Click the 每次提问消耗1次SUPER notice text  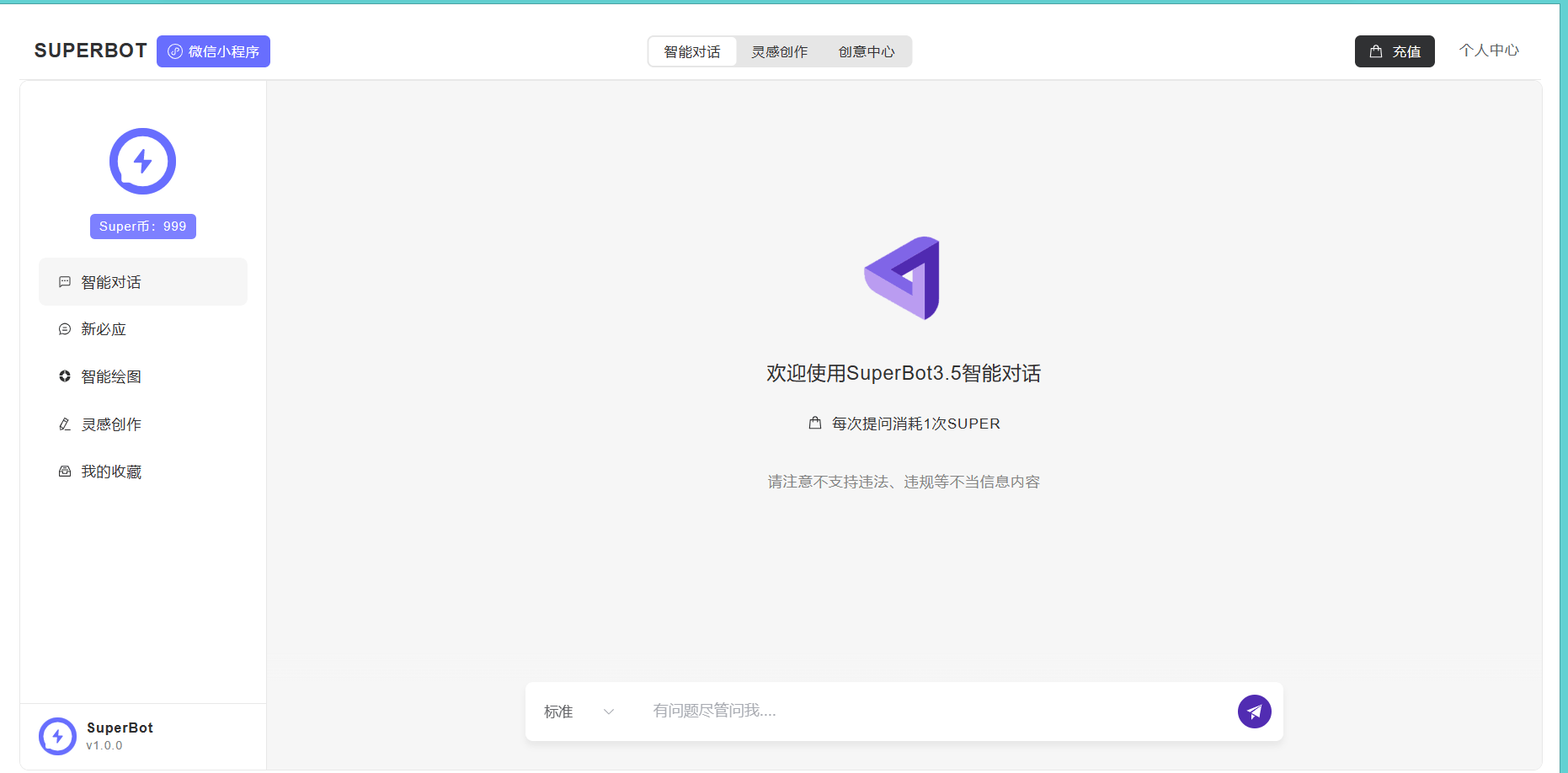point(916,424)
